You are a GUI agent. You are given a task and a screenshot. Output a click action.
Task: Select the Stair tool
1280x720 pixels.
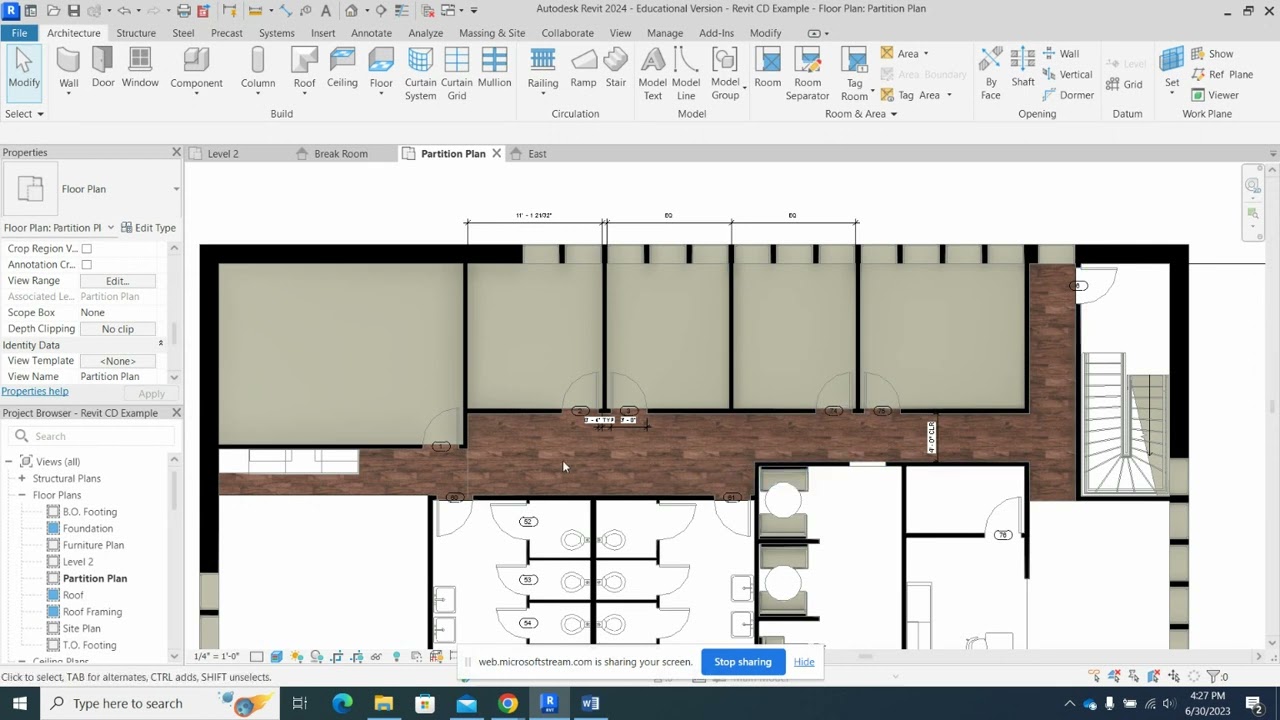tap(616, 69)
